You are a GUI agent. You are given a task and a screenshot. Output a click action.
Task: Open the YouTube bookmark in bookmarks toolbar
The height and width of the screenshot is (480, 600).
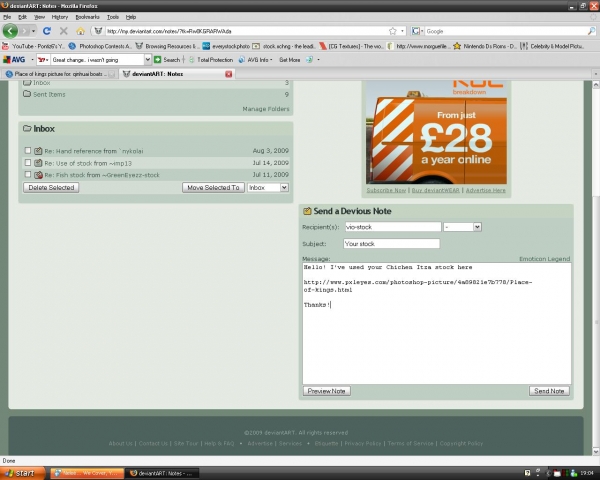click(34, 46)
